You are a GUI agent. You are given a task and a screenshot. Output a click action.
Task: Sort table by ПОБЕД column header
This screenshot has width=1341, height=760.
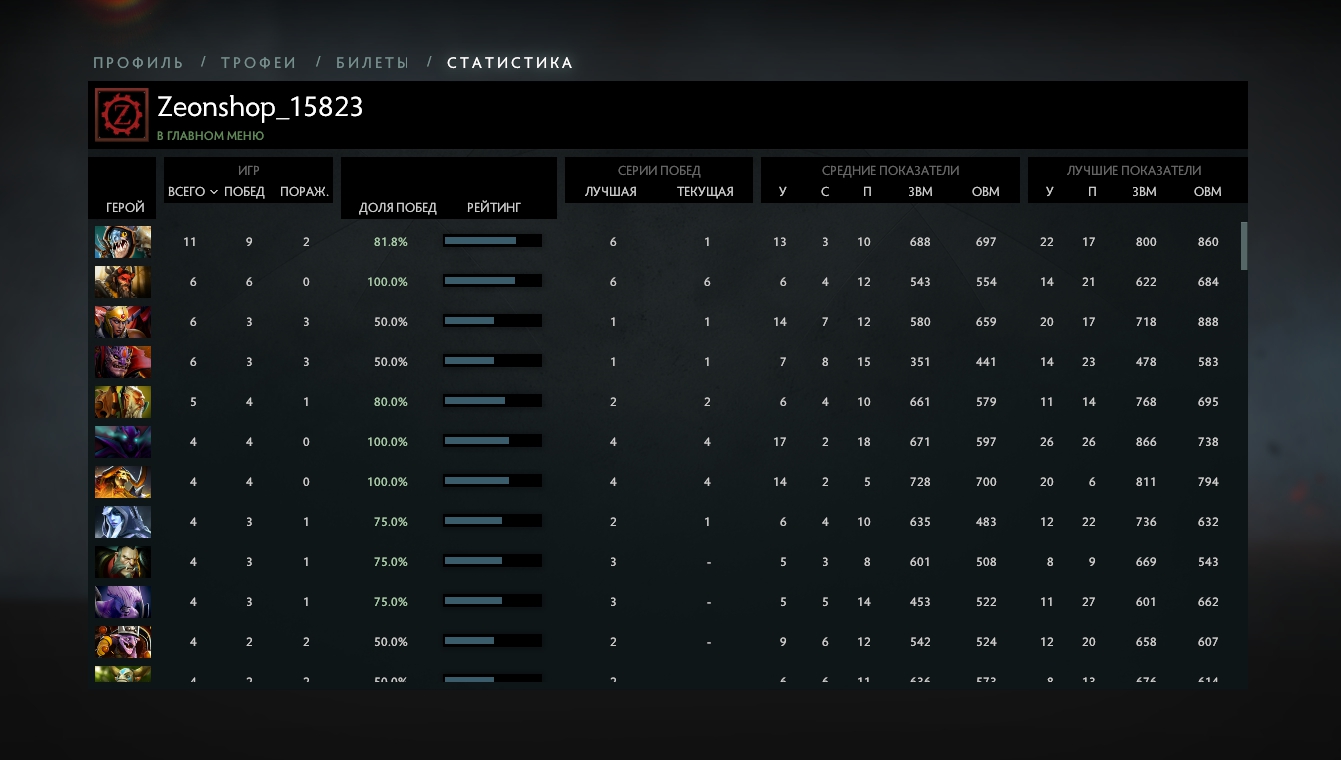(x=245, y=192)
